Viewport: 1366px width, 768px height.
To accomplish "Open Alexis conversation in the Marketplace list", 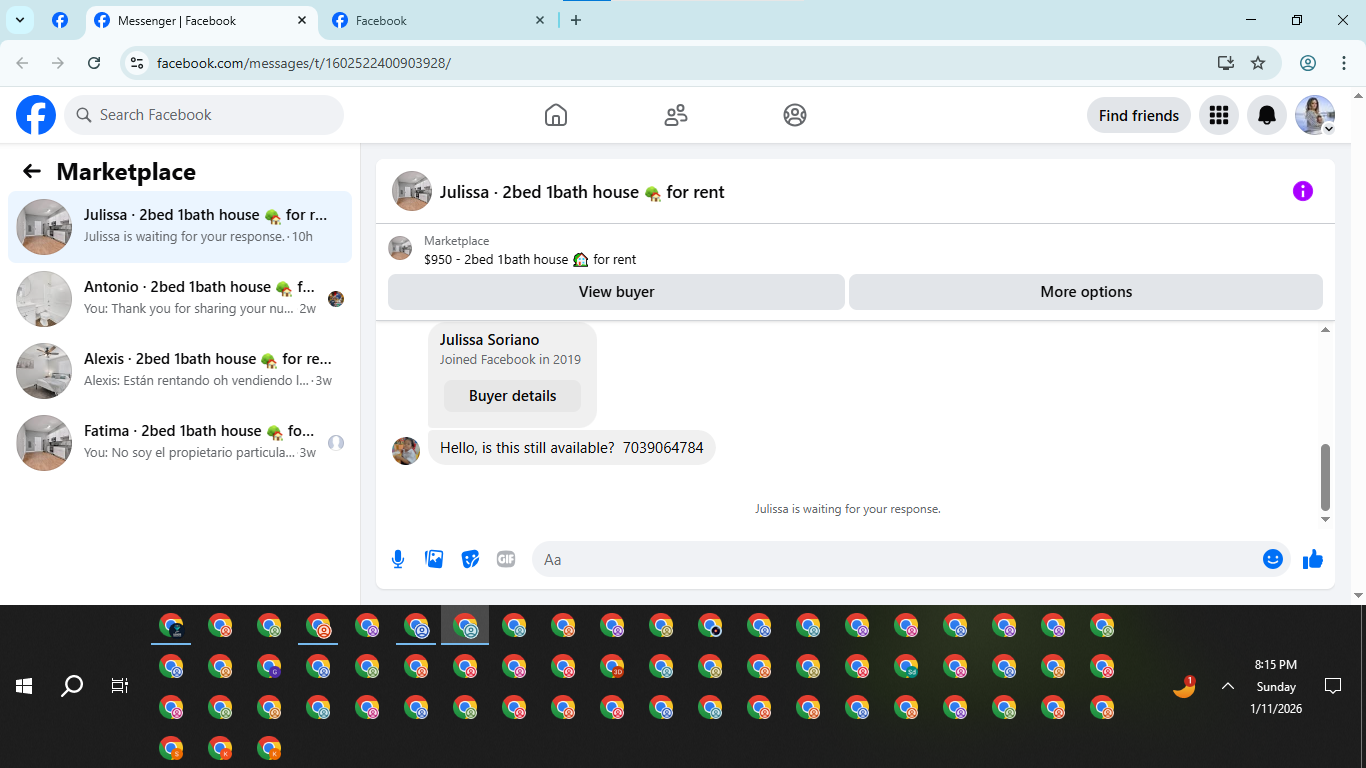I will (x=180, y=371).
